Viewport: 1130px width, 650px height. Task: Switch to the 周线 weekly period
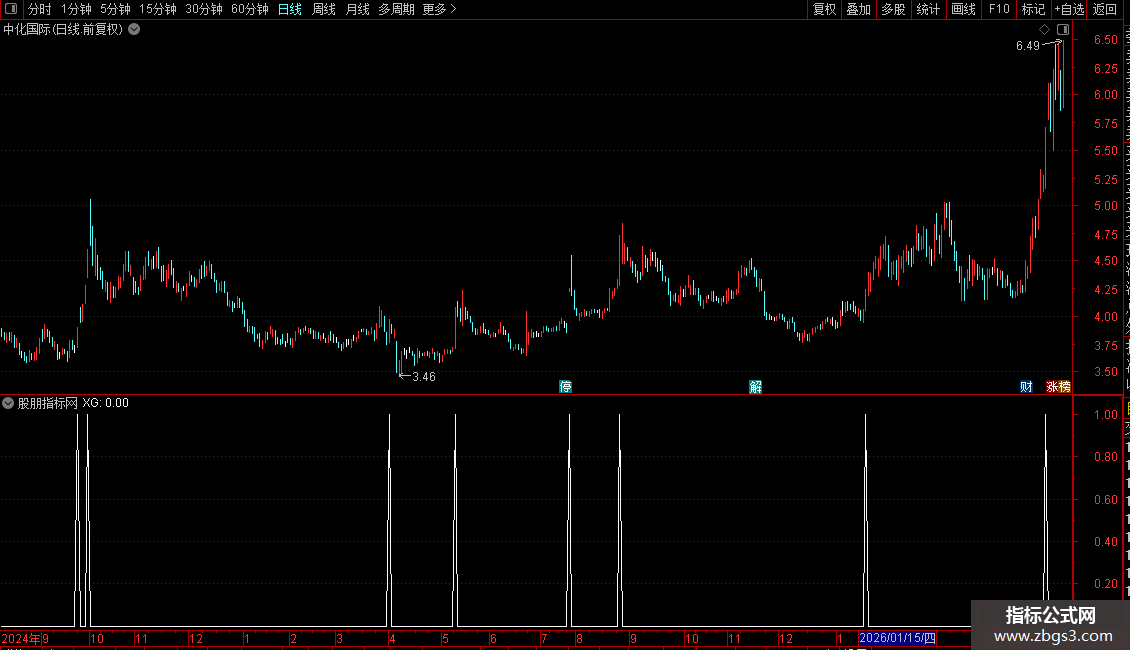324,9
